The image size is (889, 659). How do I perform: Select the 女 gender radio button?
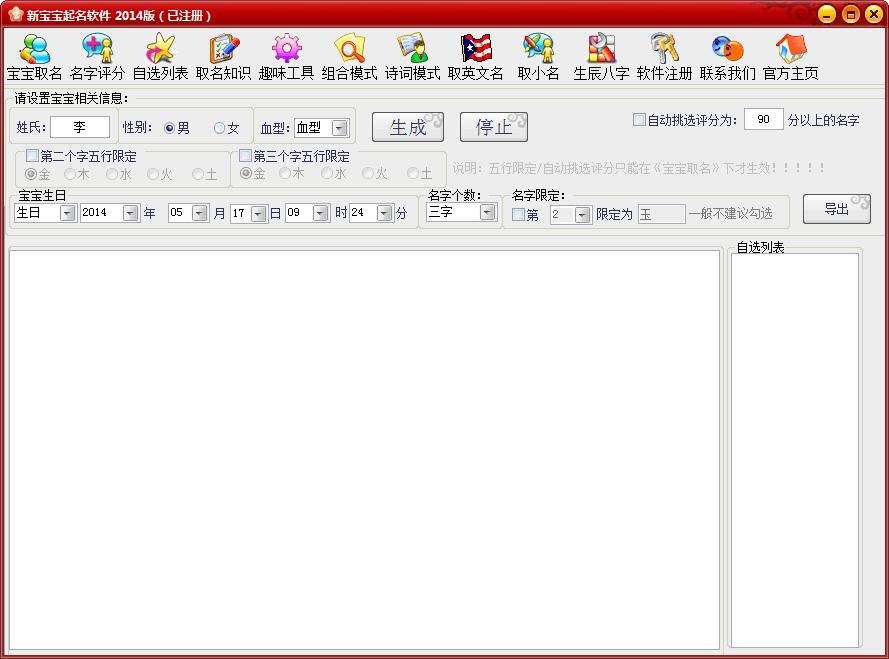tap(220, 128)
